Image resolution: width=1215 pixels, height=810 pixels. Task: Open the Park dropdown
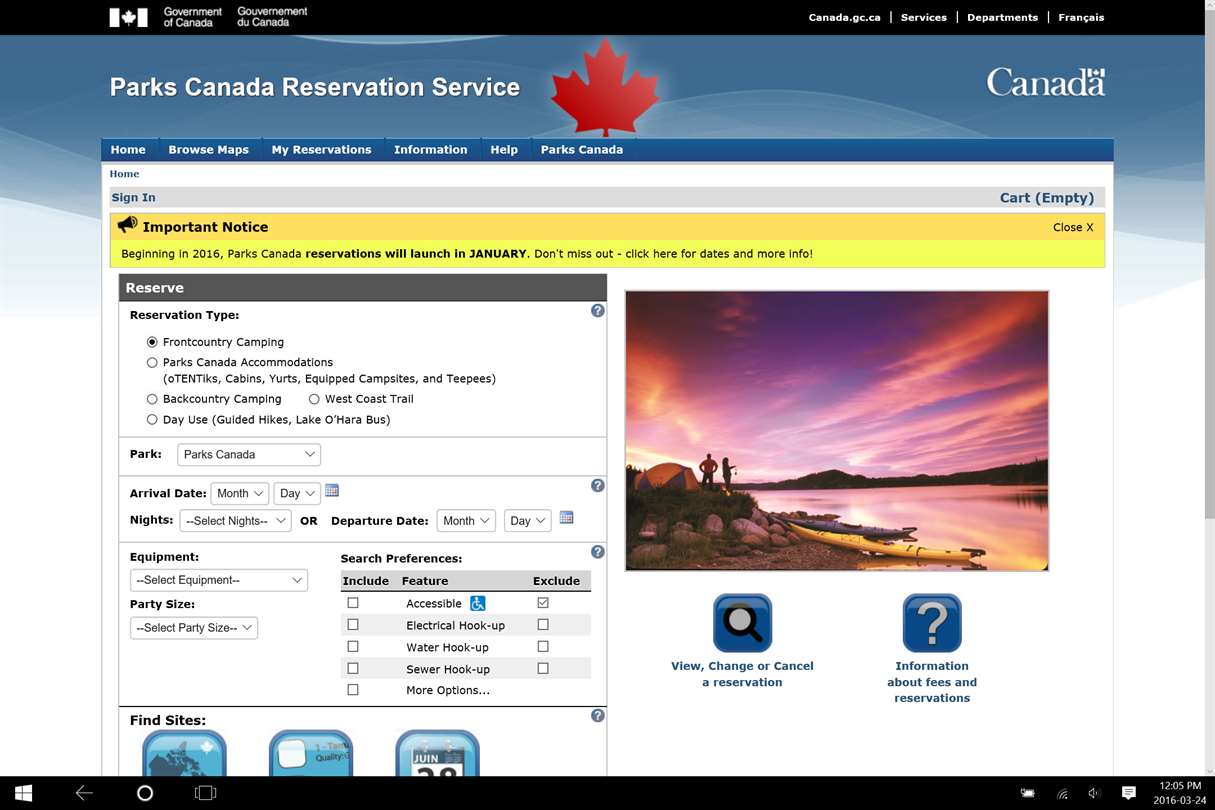coord(249,454)
